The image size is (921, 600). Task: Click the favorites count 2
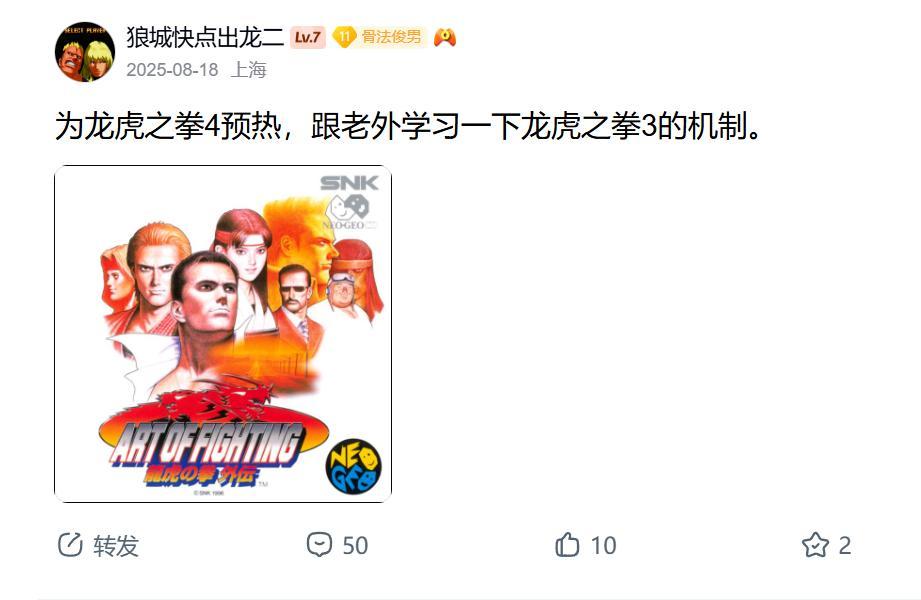pyautogui.click(x=845, y=545)
